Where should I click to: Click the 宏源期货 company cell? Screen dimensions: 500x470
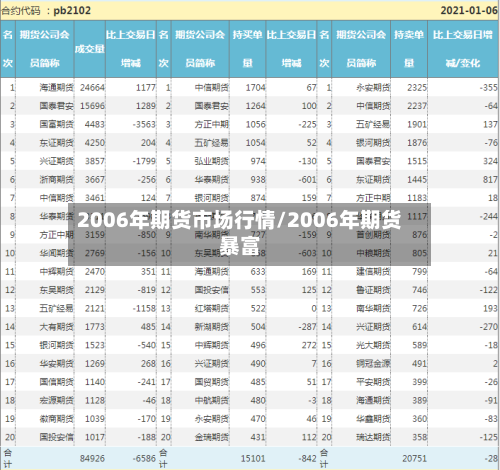[57, 400]
